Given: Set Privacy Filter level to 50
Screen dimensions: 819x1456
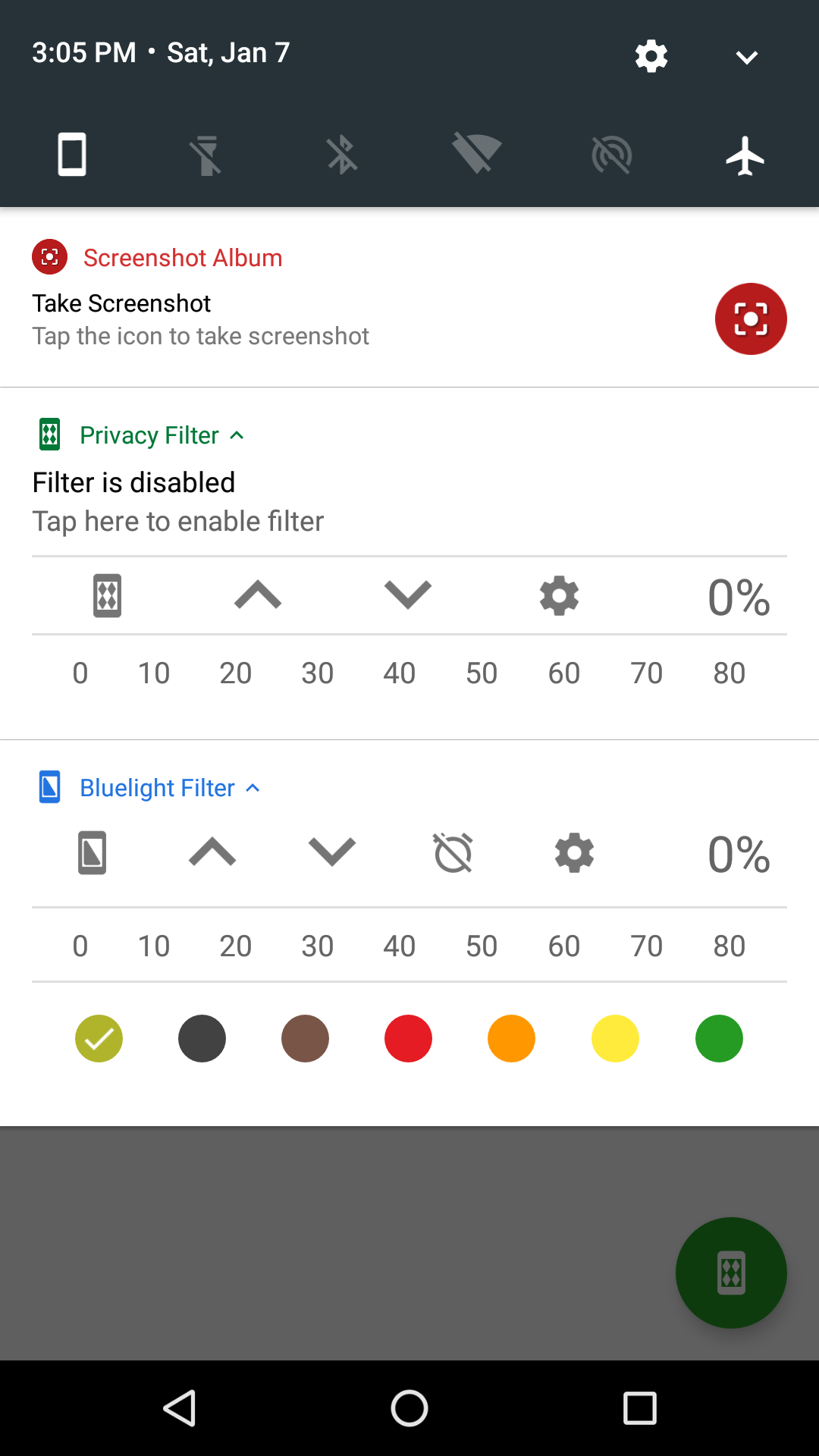Looking at the screenshot, I should (x=482, y=673).
